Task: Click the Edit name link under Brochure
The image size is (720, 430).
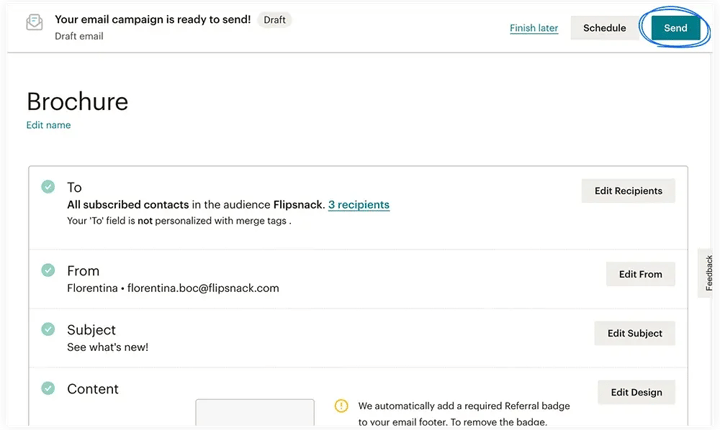Action: point(48,125)
